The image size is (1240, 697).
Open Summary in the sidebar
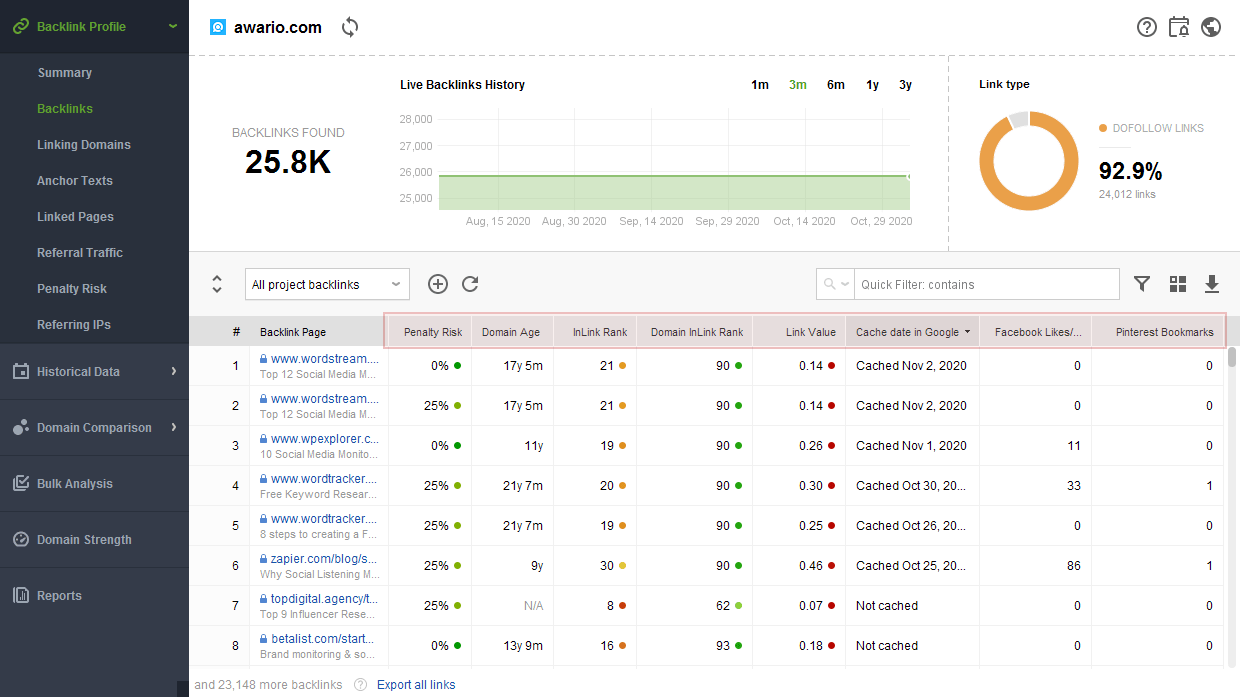click(64, 73)
